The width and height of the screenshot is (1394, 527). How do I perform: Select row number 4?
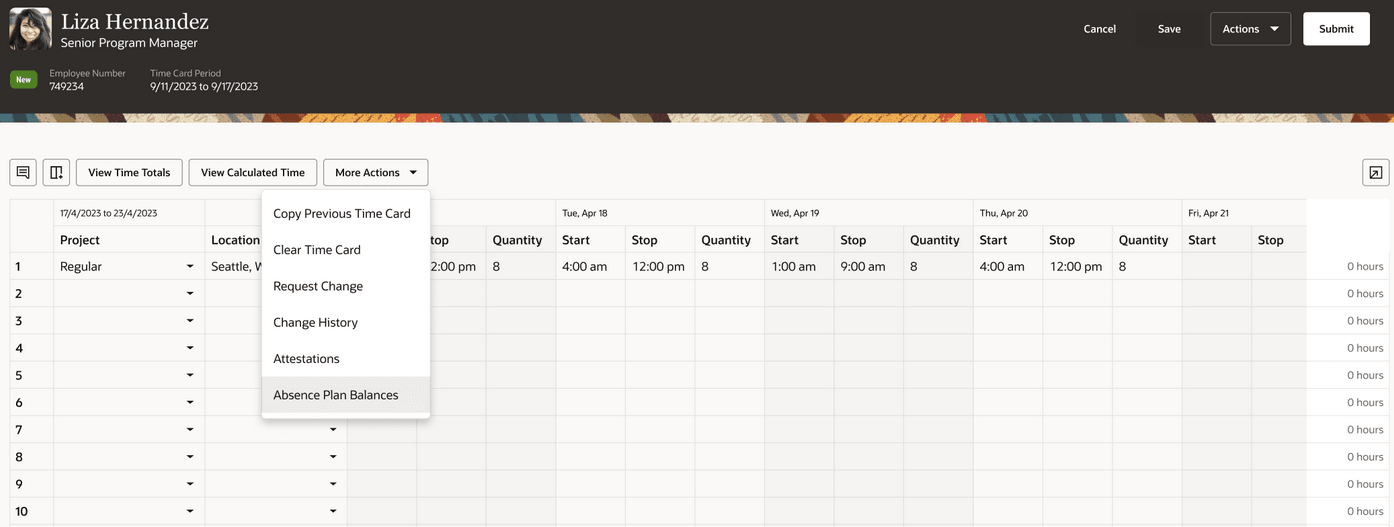[19, 348]
